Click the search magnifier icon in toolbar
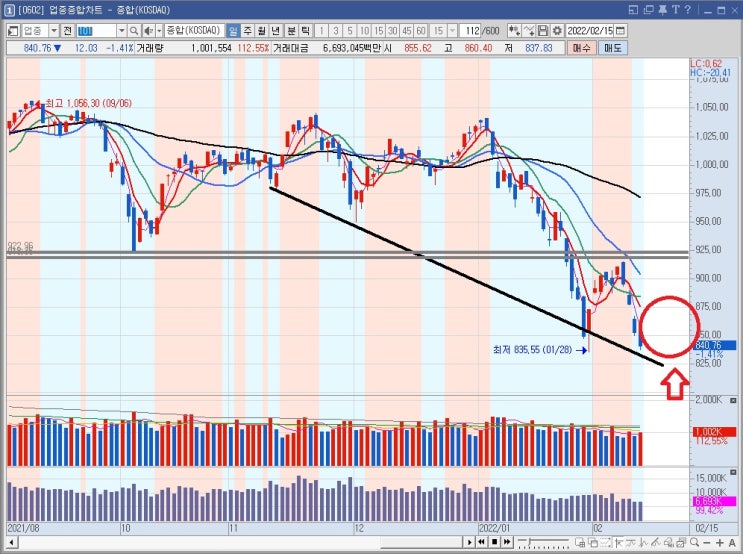Viewport: 743px width, 554px height. coord(134,31)
